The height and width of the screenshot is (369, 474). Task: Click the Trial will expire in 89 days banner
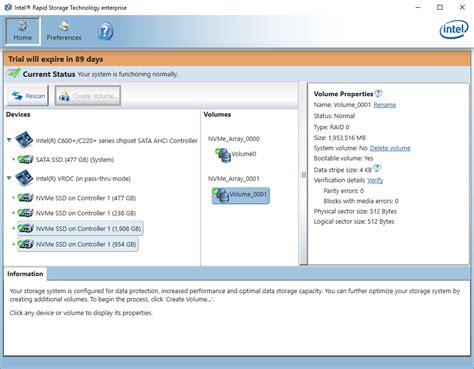click(x=237, y=59)
